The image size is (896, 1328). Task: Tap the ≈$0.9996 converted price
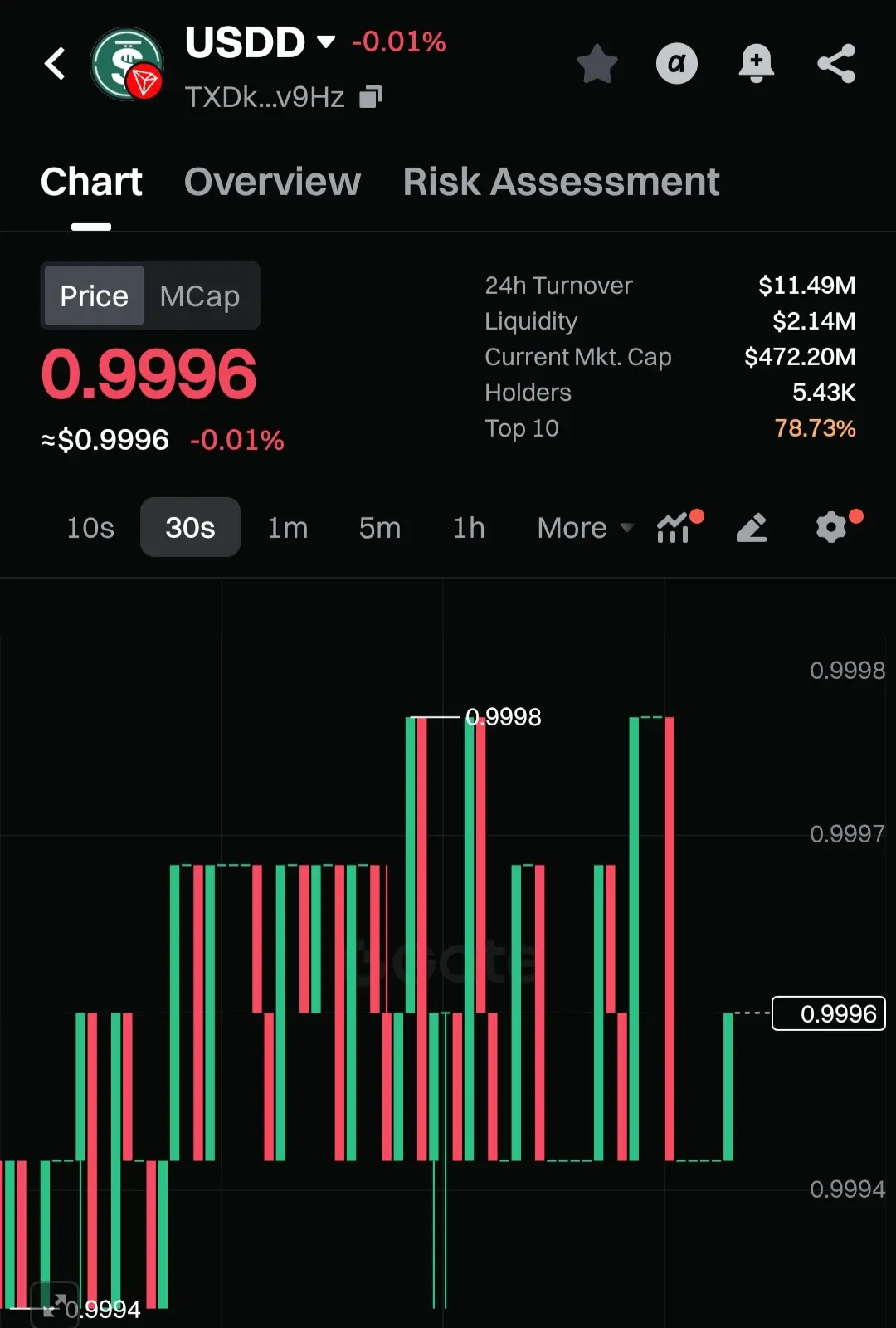click(x=105, y=440)
